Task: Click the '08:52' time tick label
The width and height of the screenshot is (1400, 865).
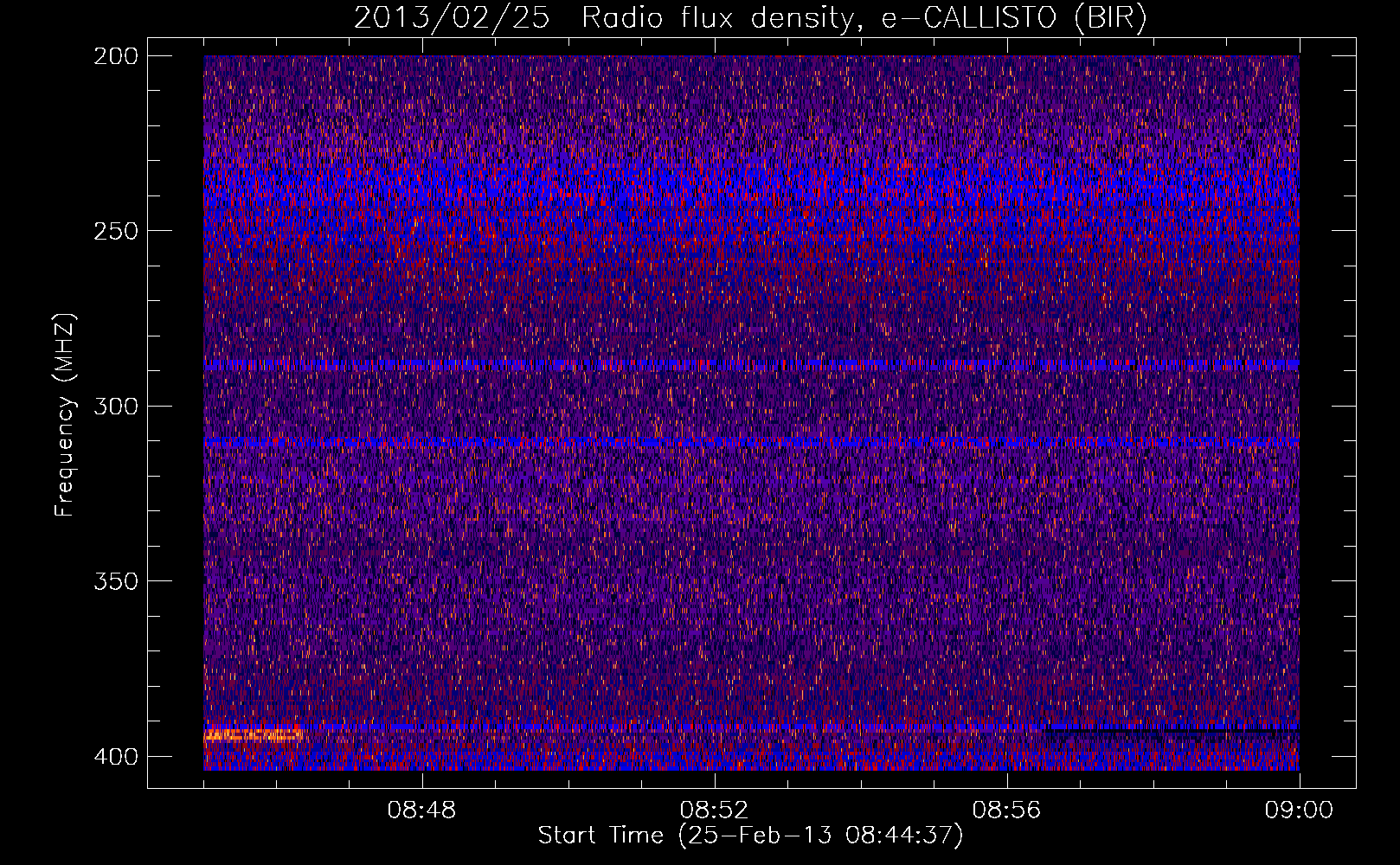Action: tap(714, 810)
